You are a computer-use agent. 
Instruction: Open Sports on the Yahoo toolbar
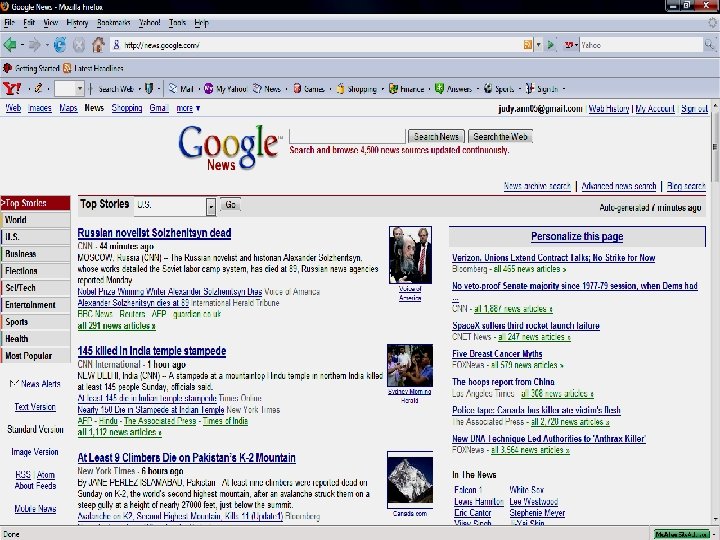(499, 89)
